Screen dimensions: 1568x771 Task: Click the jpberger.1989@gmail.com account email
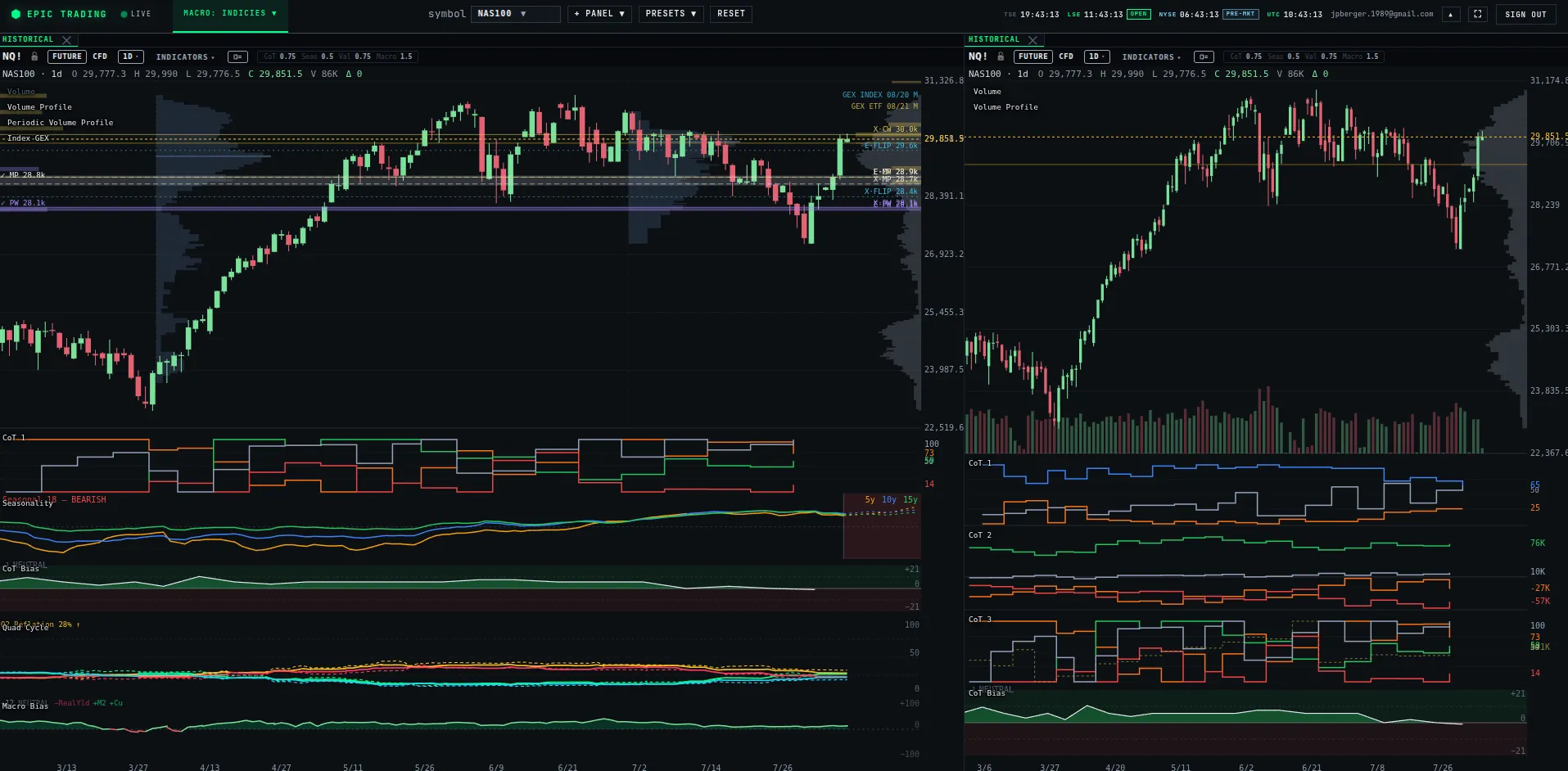click(1382, 14)
